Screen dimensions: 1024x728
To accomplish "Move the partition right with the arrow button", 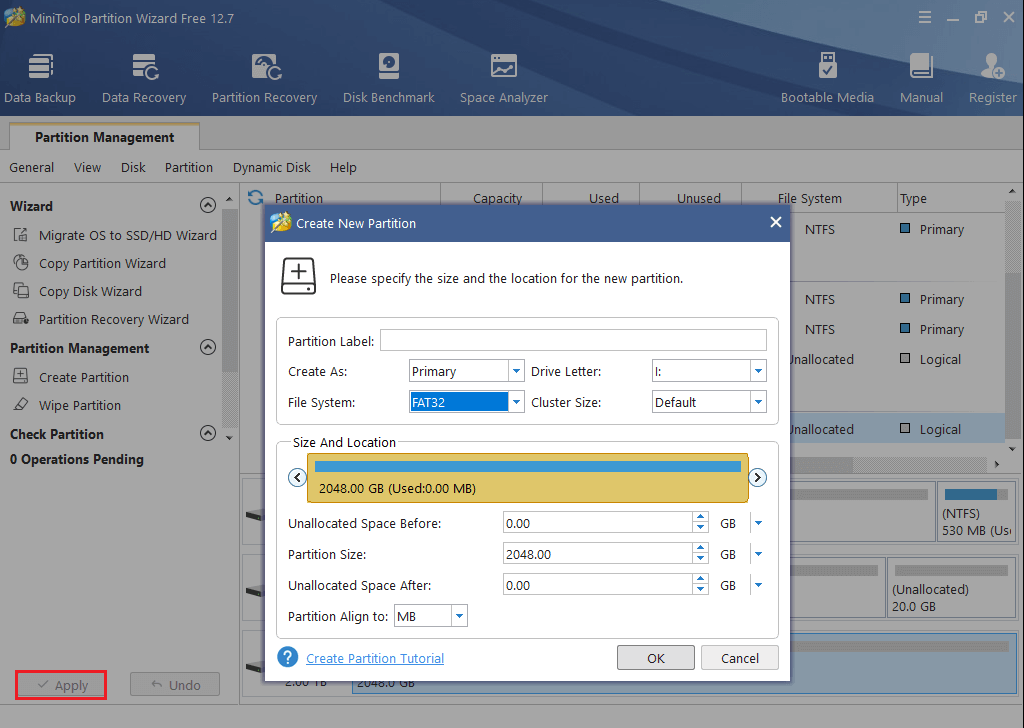I will (x=758, y=477).
